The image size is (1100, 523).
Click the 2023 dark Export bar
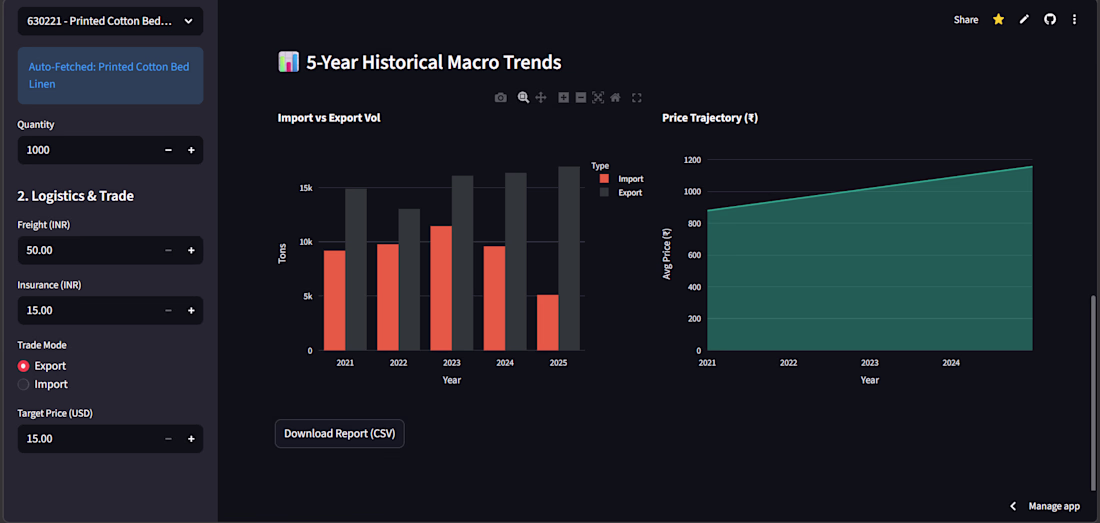pos(462,263)
